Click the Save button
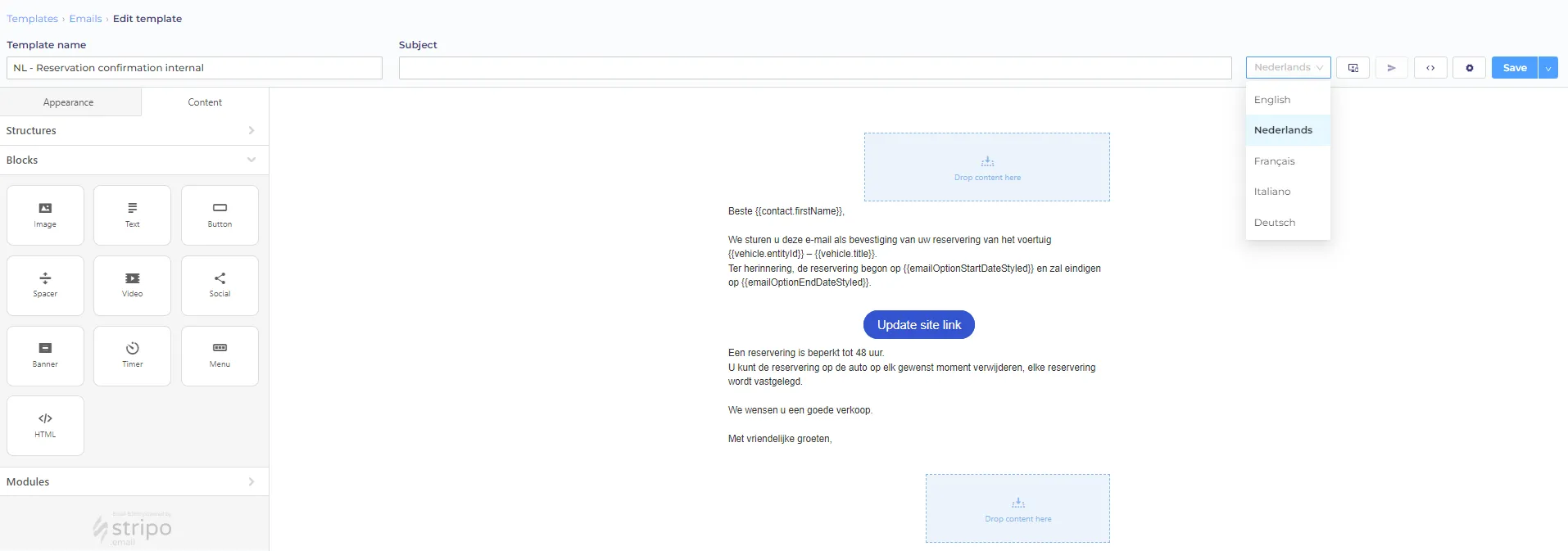The height and width of the screenshot is (551, 1568). point(1515,68)
